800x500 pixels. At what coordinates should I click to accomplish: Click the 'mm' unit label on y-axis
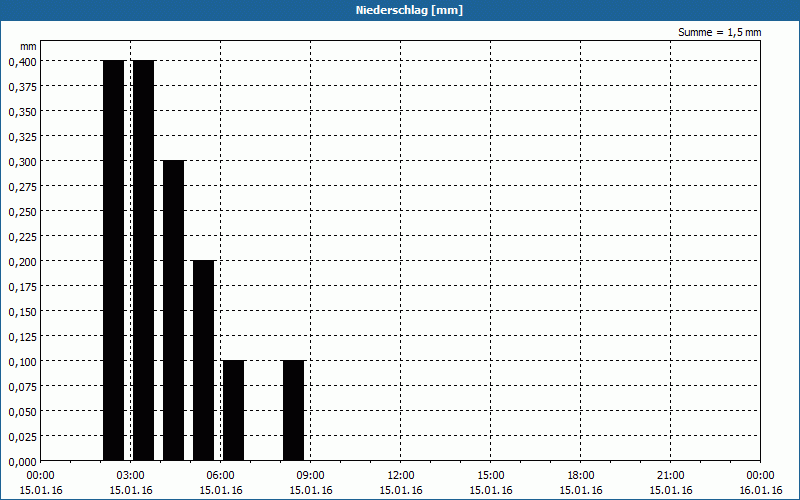(x=28, y=46)
